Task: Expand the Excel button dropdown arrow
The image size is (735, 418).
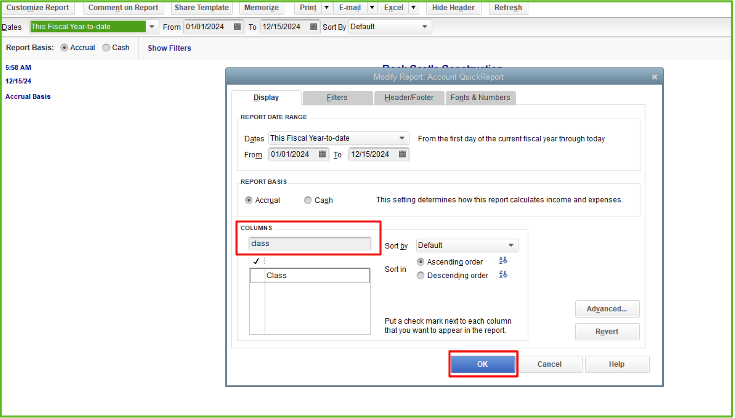Action: [x=413, y=8]
